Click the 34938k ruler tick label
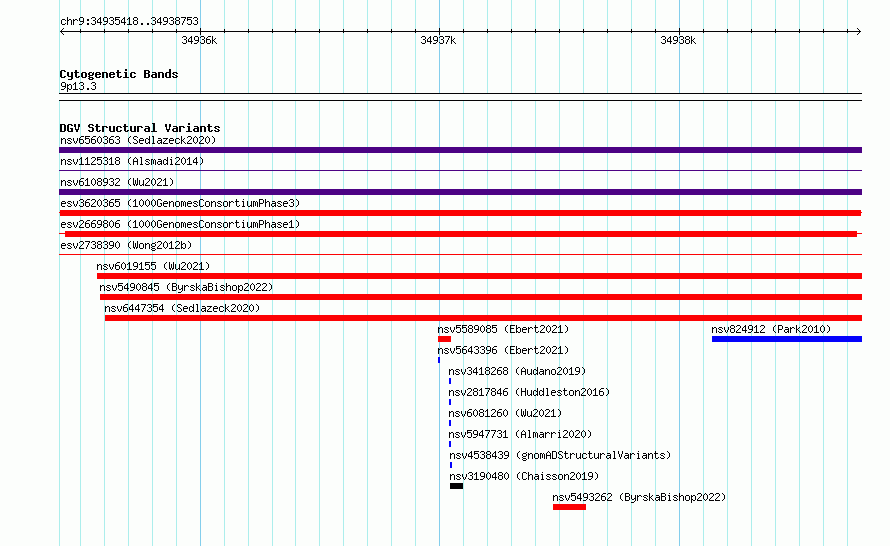The height and width of the screenshot is (546, 890). tap(678, 40)
